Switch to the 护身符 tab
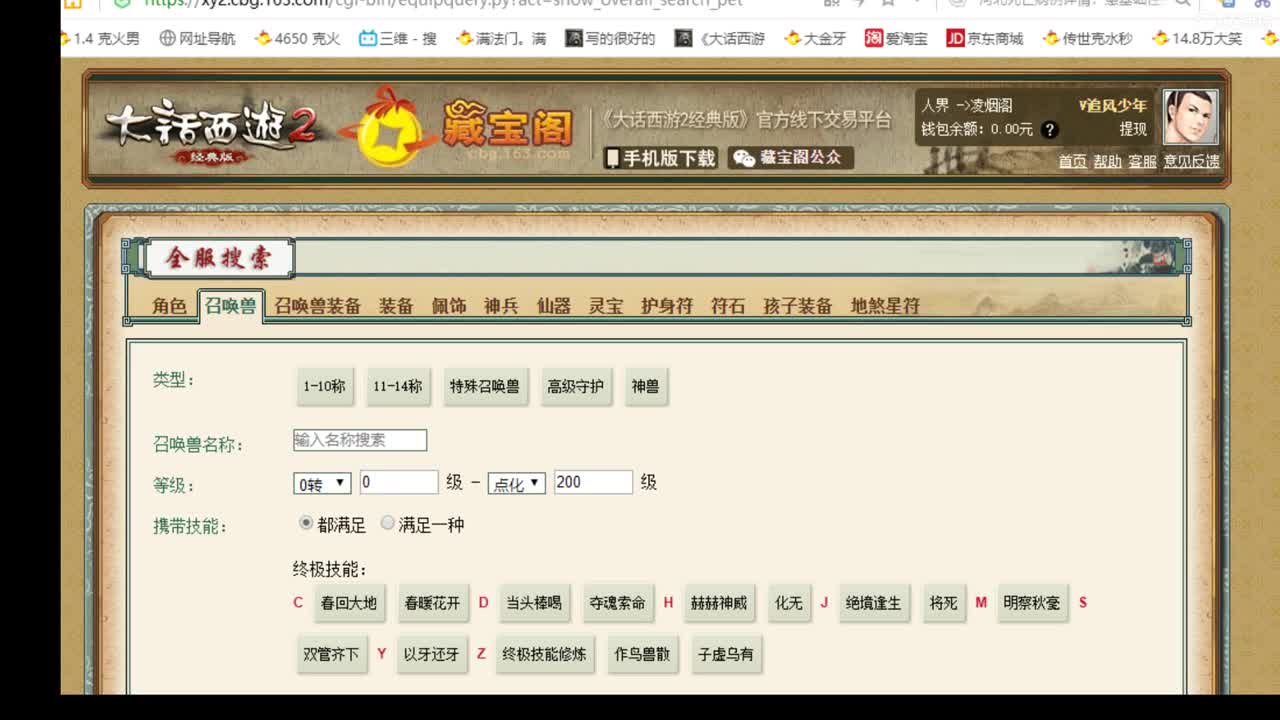Screen dimensions: 1280x720 [667, 306]
